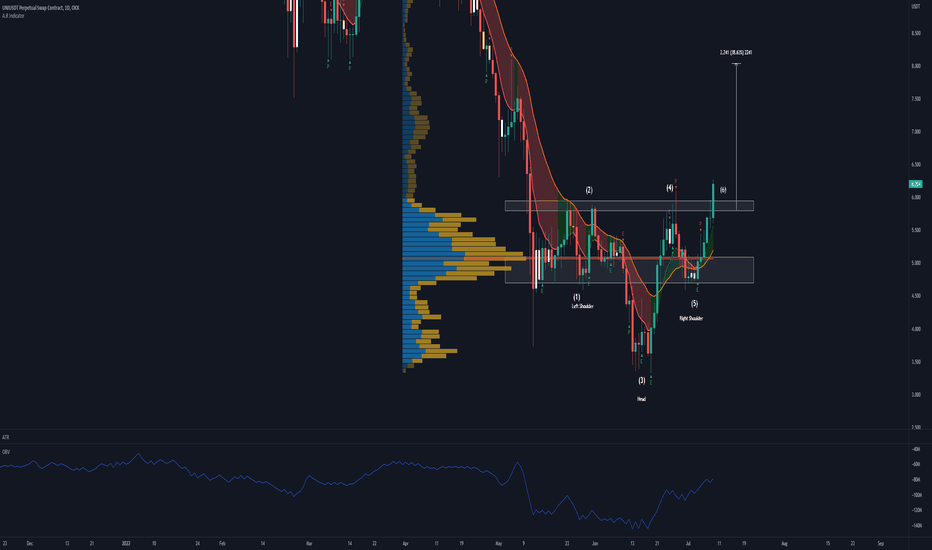Select the 38.63% price range measurement label
The image size is (932, 550).
point(736,53)
